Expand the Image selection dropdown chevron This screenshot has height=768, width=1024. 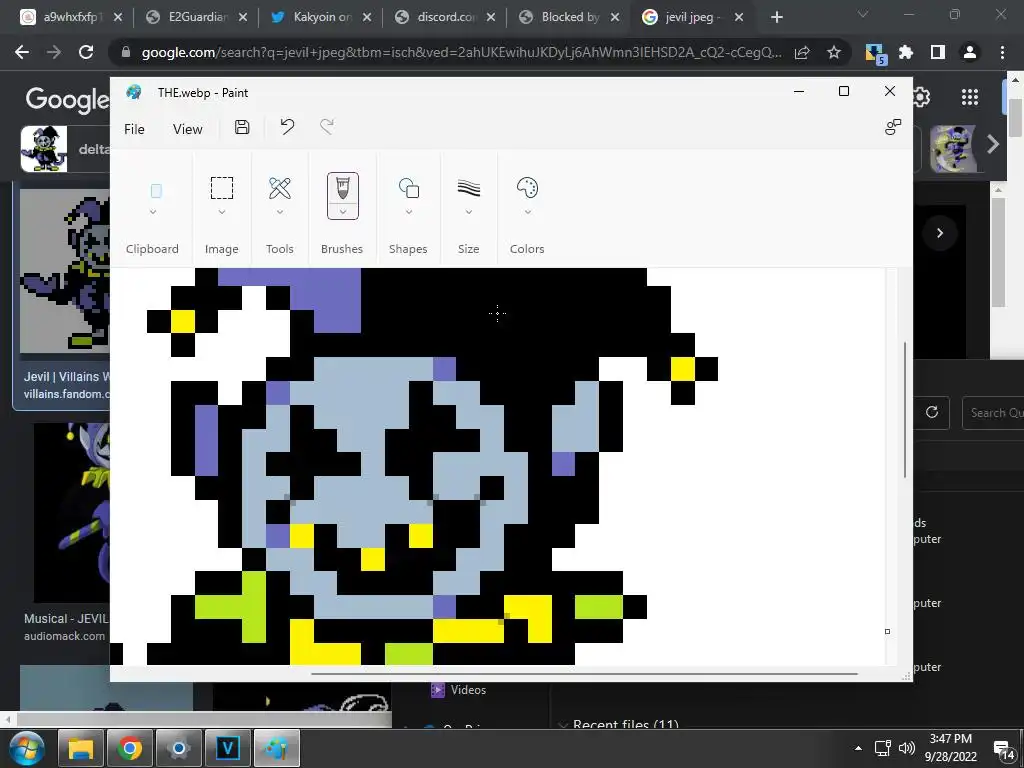[222, 212]
